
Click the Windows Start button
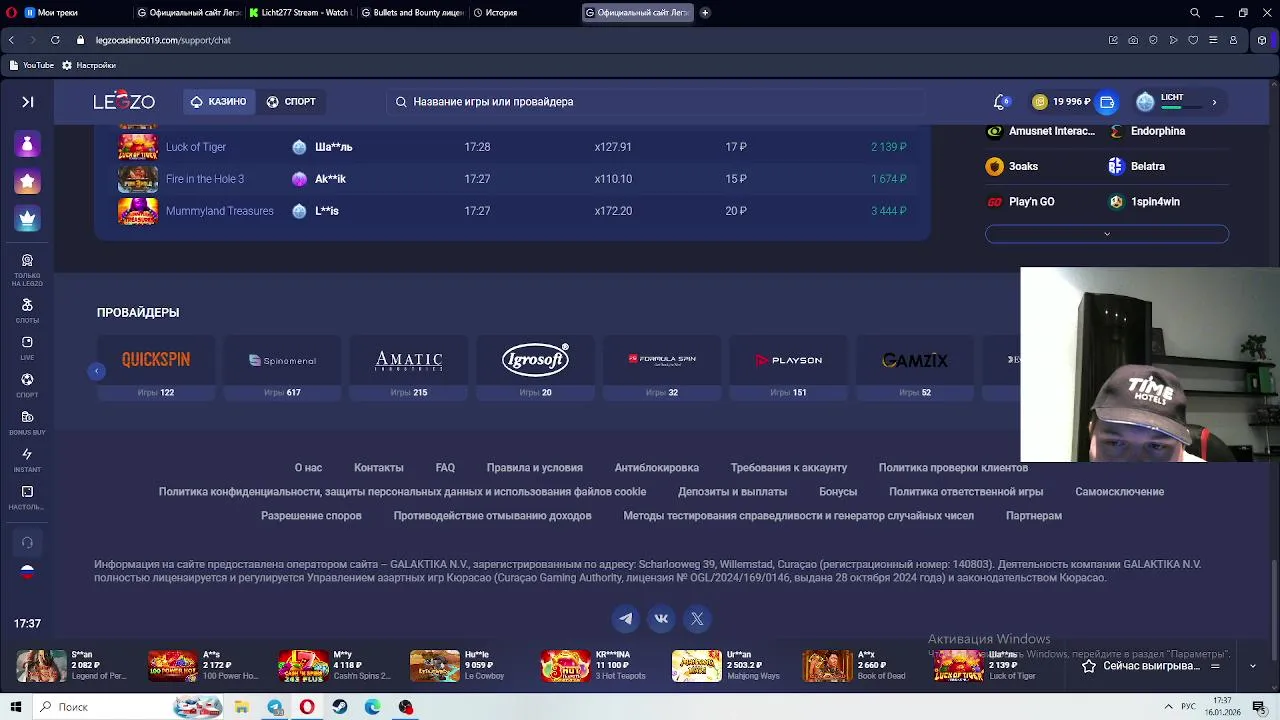[x=15, y=707]
